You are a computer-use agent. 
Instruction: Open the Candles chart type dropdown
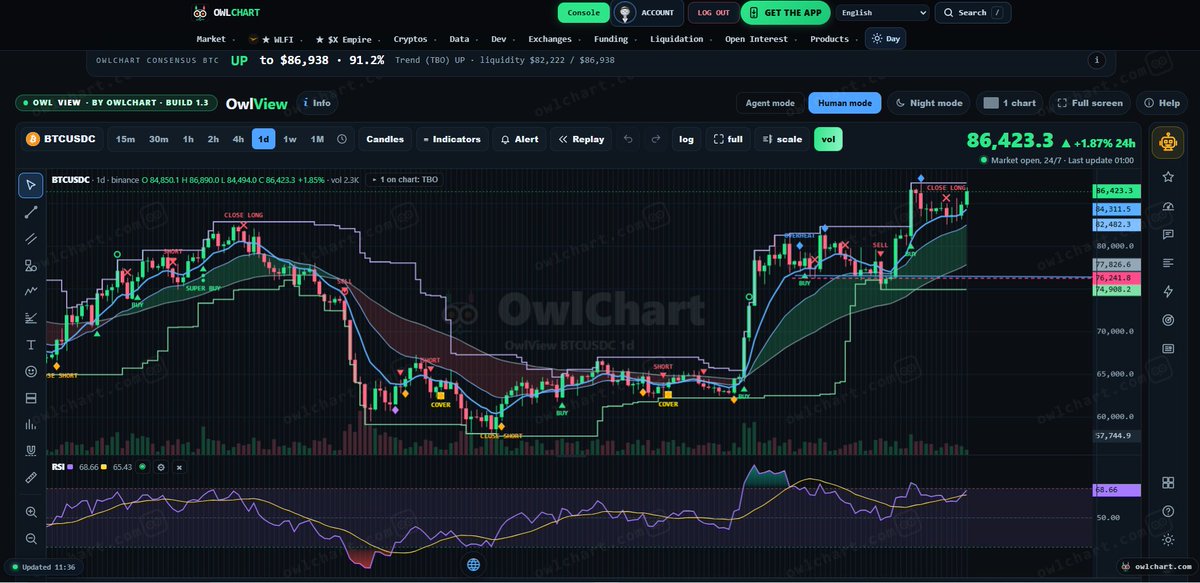click(x=385, y=139)
